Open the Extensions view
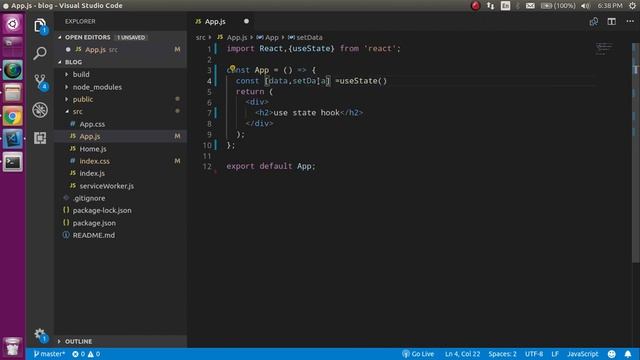 [x=40, y=138]
